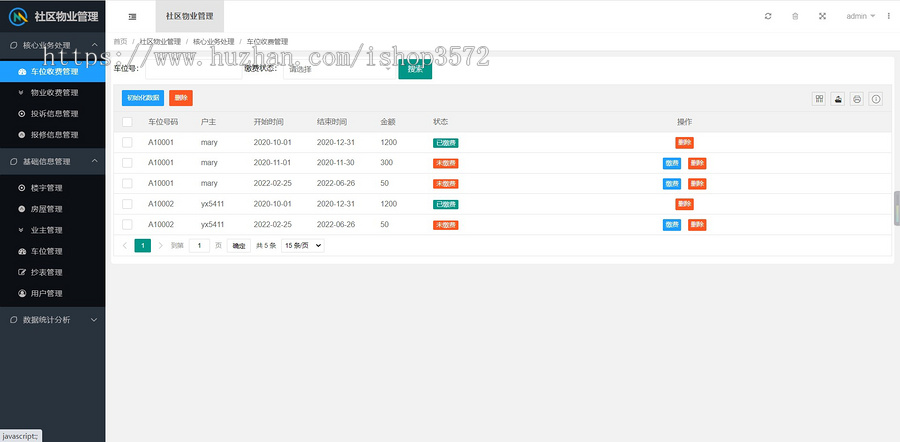Click the 初始化数据 button
Viewport: 900px width, 442px height.
143,98
